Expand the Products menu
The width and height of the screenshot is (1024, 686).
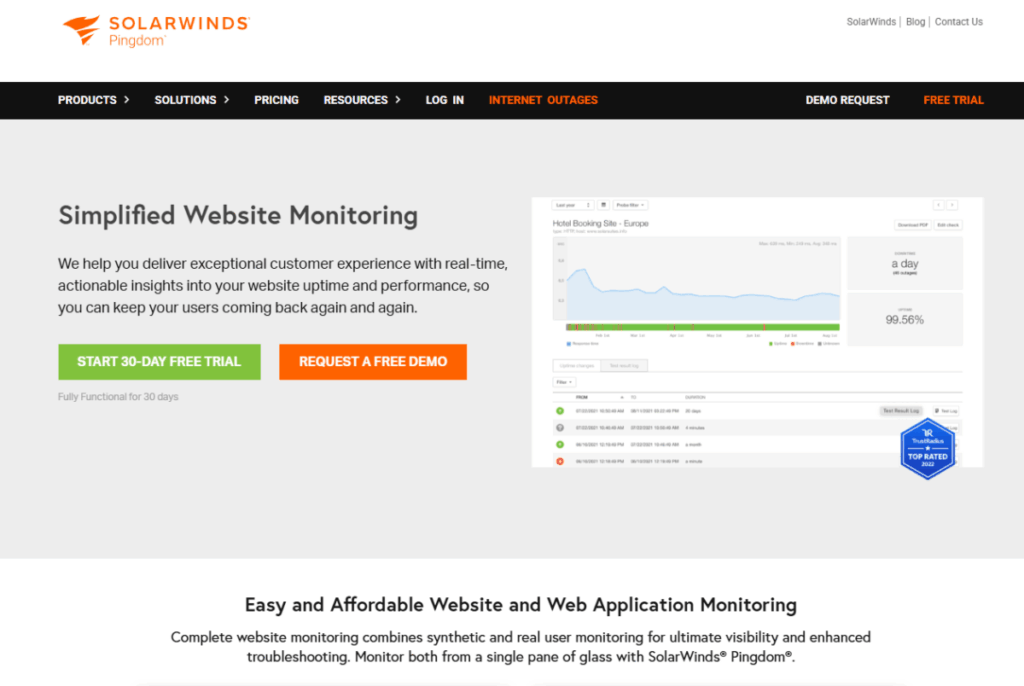(93, 100)
